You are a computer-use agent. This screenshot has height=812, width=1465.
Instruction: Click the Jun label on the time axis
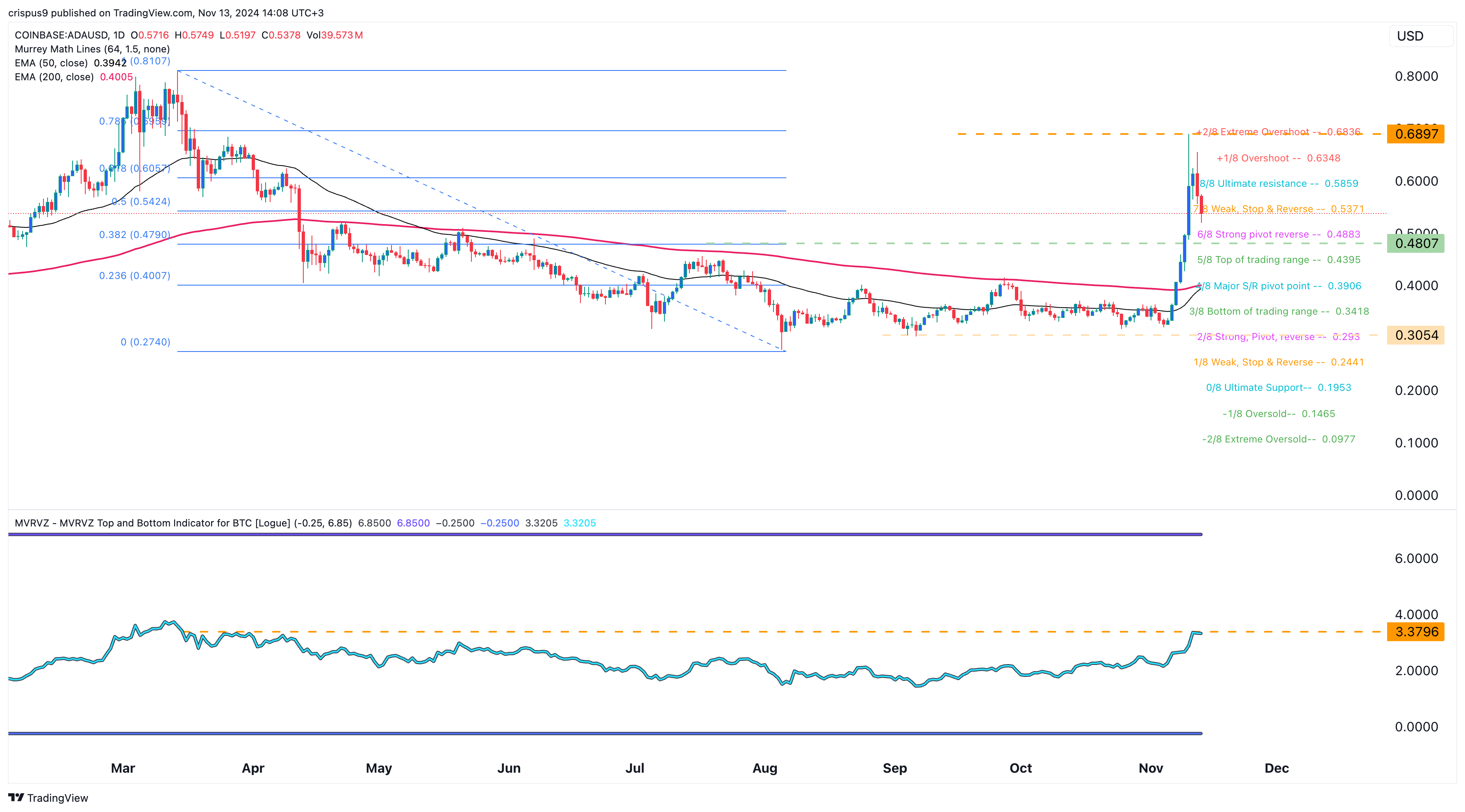509,768
